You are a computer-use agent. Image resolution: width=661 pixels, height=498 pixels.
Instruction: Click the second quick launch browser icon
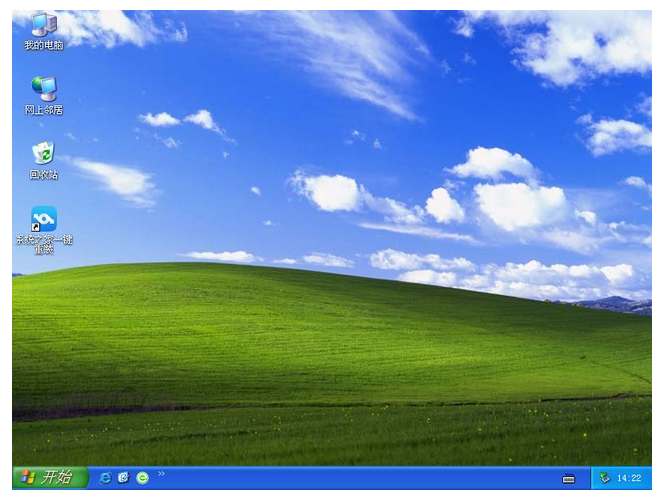point(124,478)
